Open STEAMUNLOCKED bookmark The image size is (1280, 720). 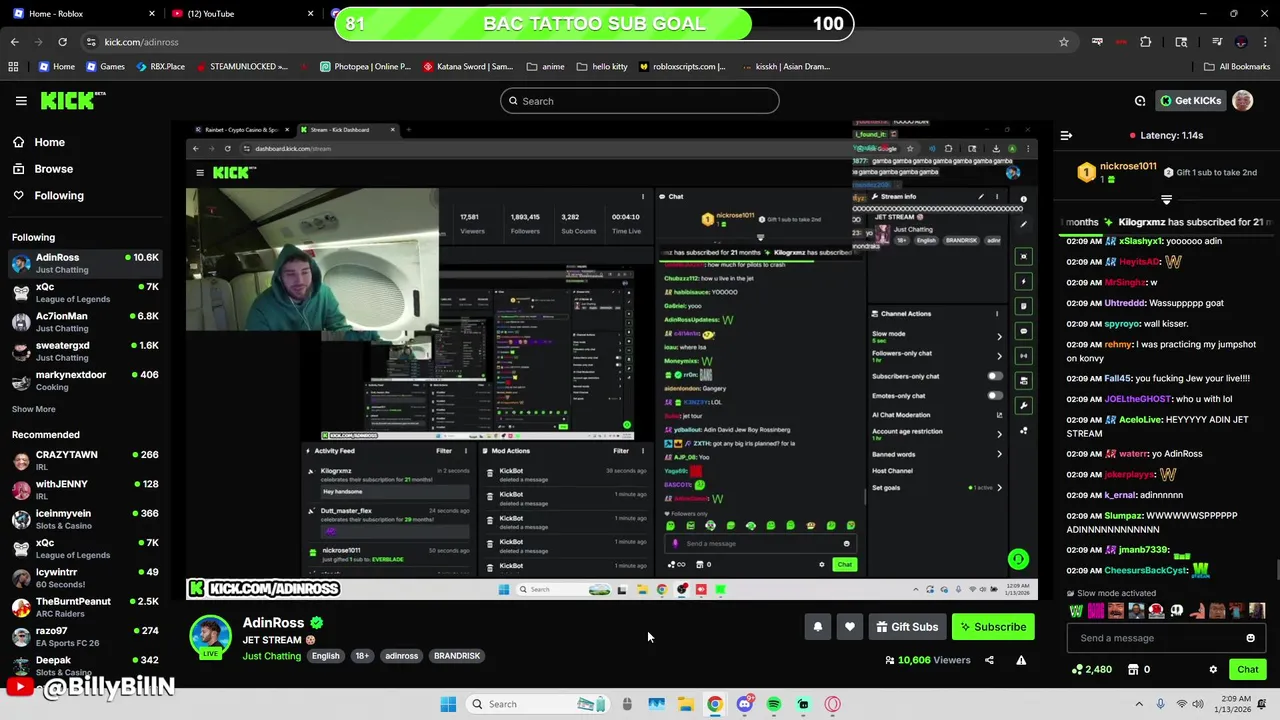241,67
